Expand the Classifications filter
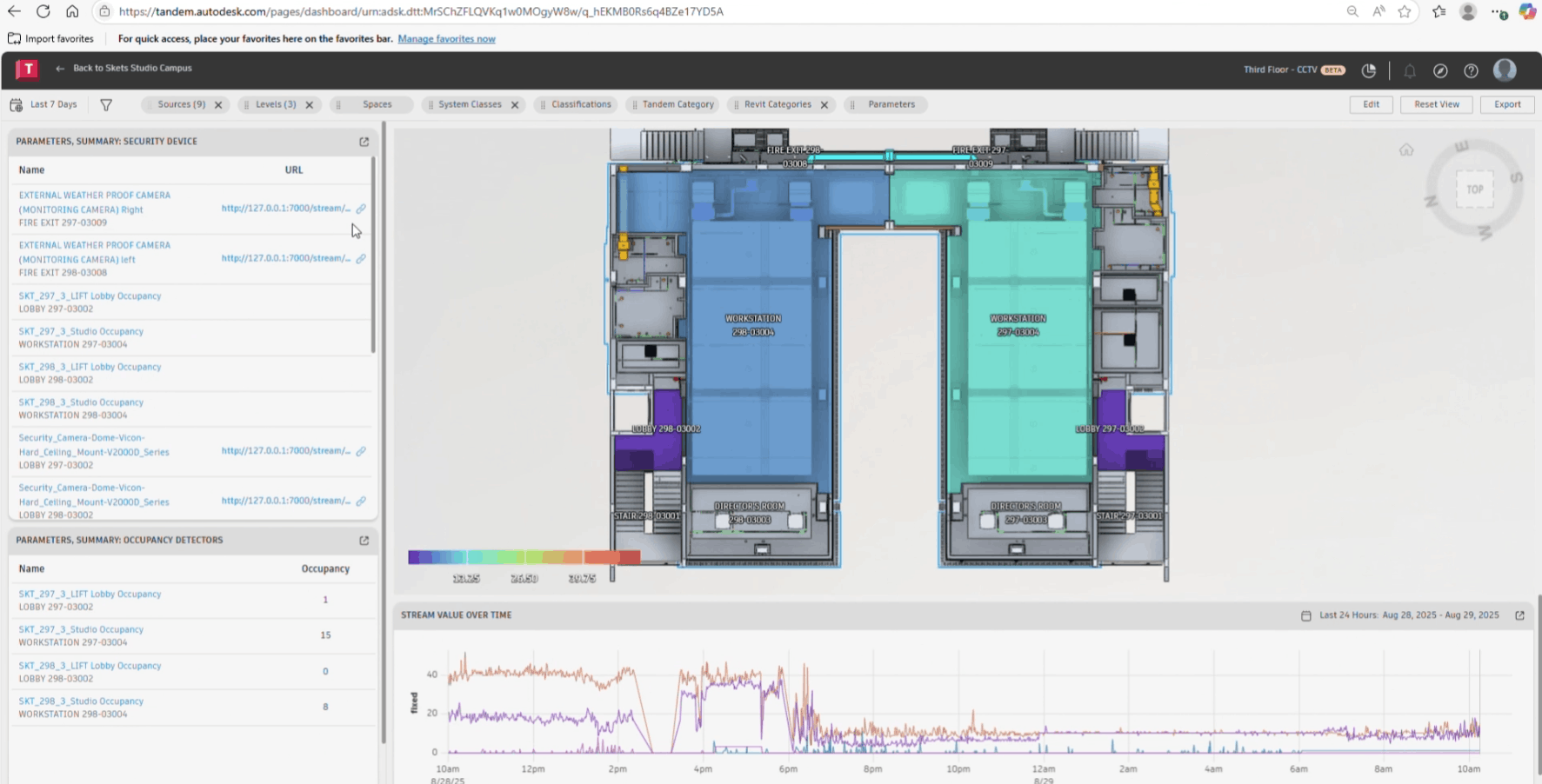 pyautogui.click(x=580, y=104)
